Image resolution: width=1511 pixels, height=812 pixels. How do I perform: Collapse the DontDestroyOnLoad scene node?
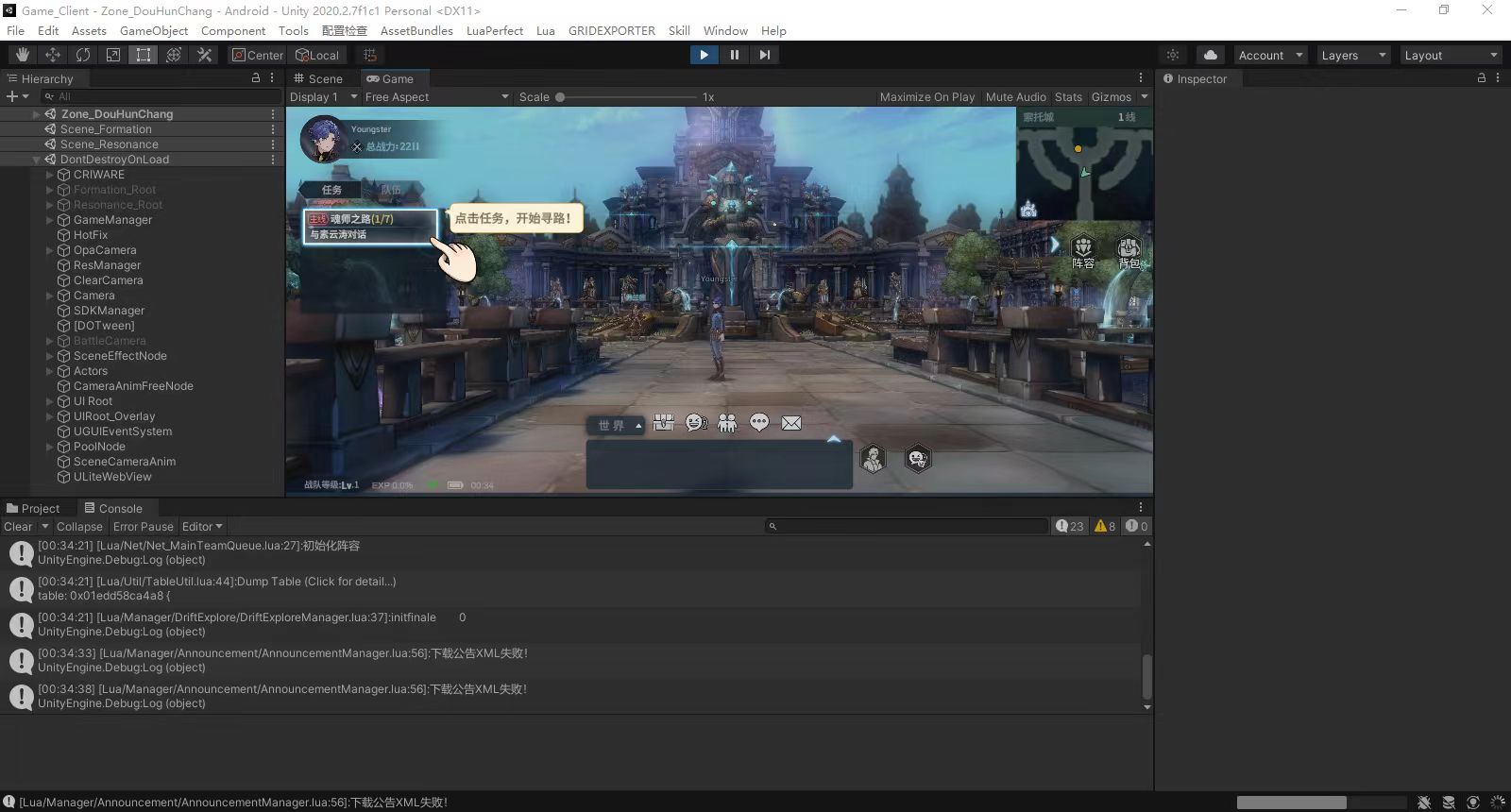click(x=37, y=160)
